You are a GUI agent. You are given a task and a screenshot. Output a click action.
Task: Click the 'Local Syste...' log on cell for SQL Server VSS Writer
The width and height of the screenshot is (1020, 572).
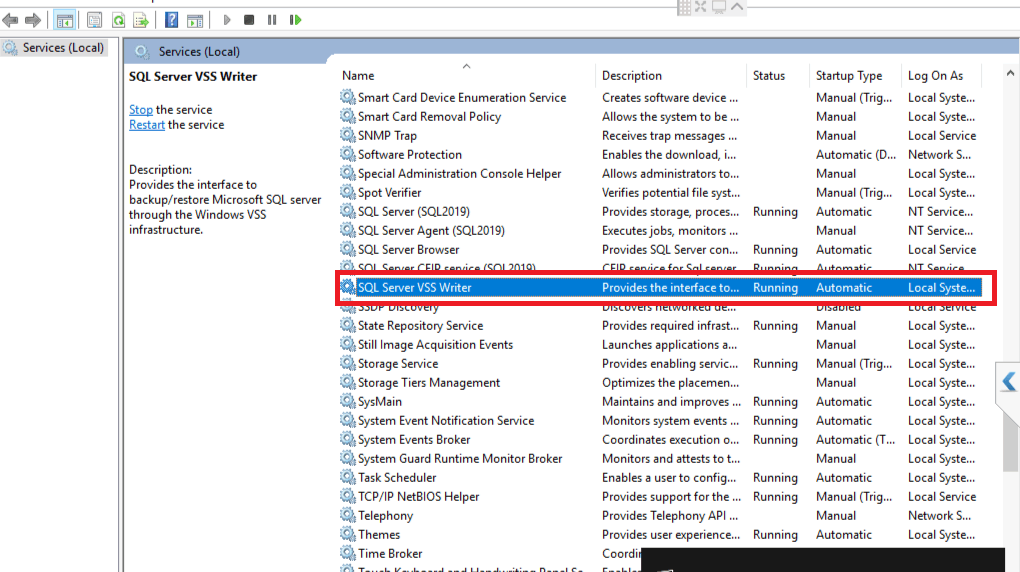click(x=941, y=287)
